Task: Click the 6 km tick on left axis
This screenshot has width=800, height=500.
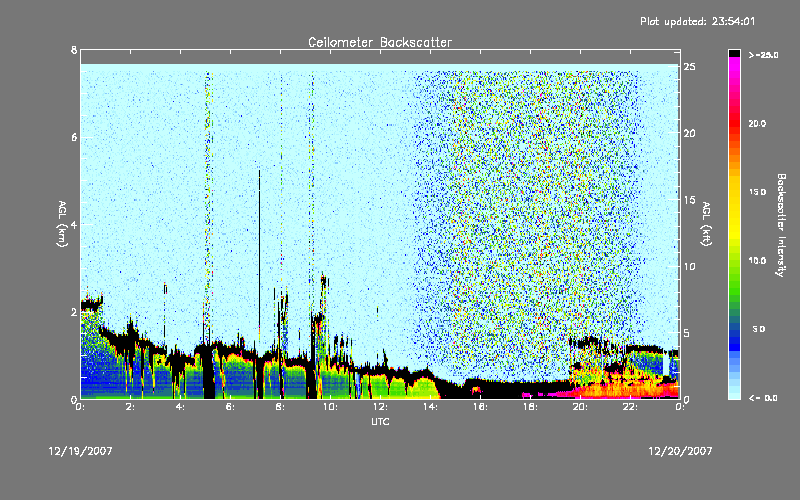Action: pos(74,138)
